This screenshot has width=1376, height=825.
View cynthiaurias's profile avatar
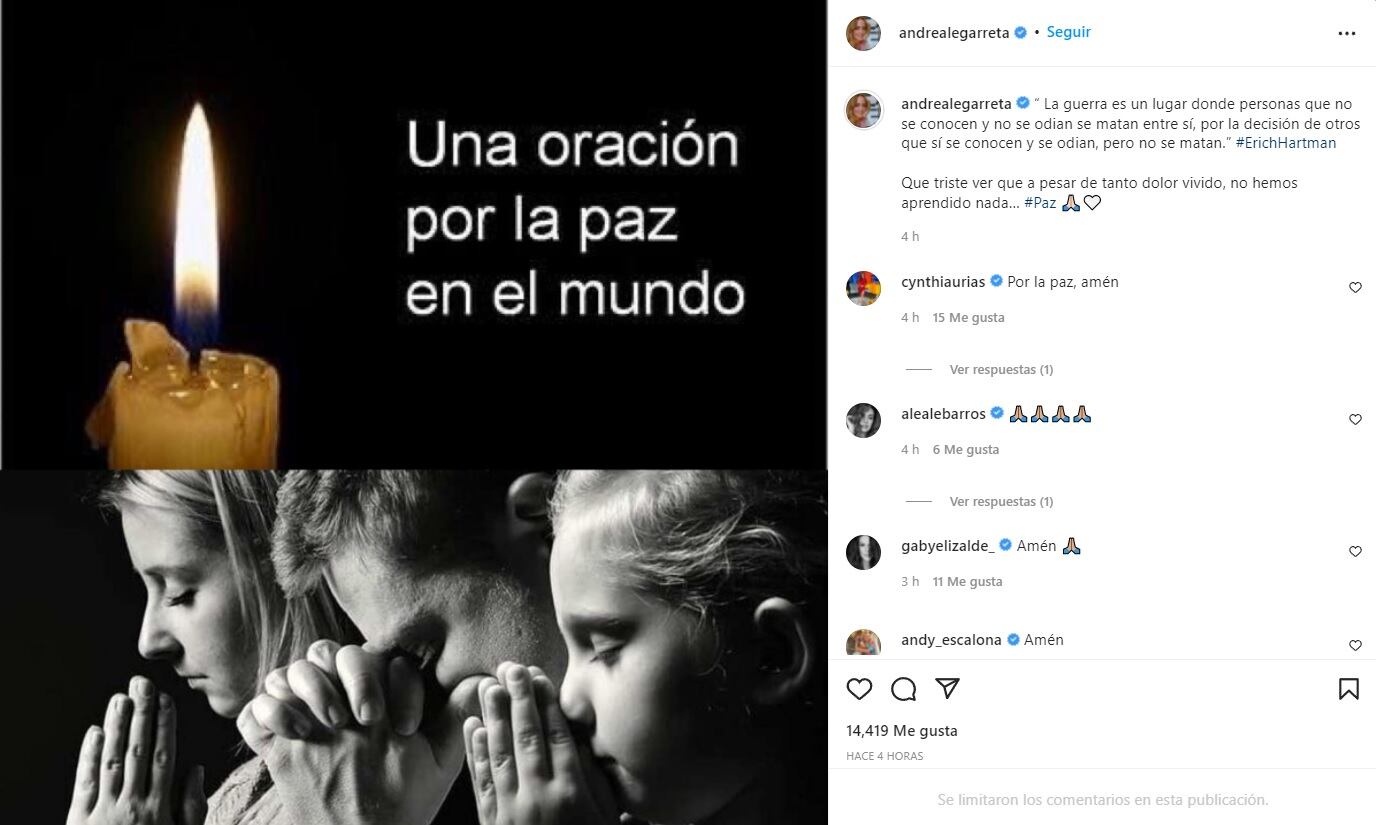tap(863, 288)
